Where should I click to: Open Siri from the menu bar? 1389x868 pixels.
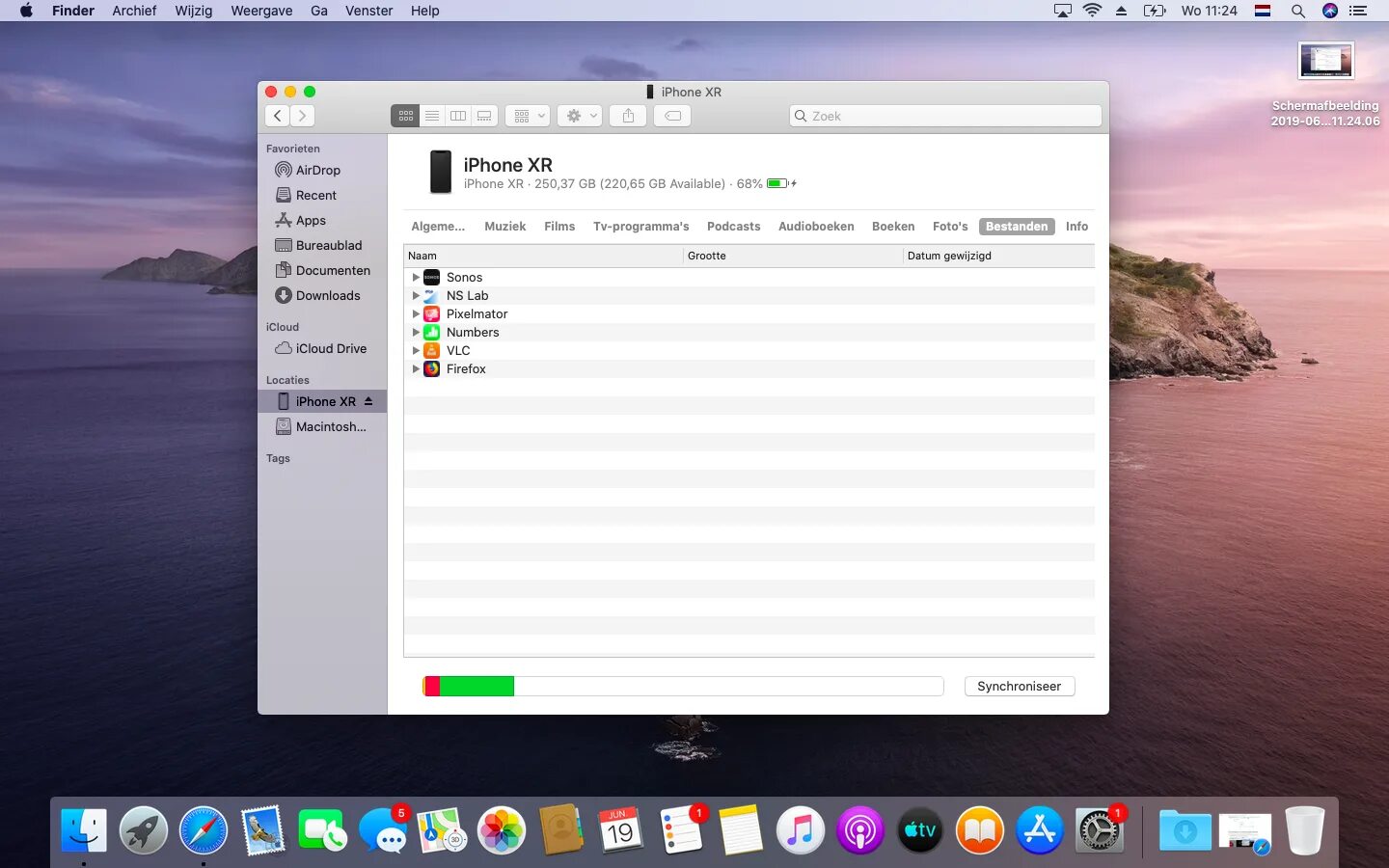coord(1330,11)
